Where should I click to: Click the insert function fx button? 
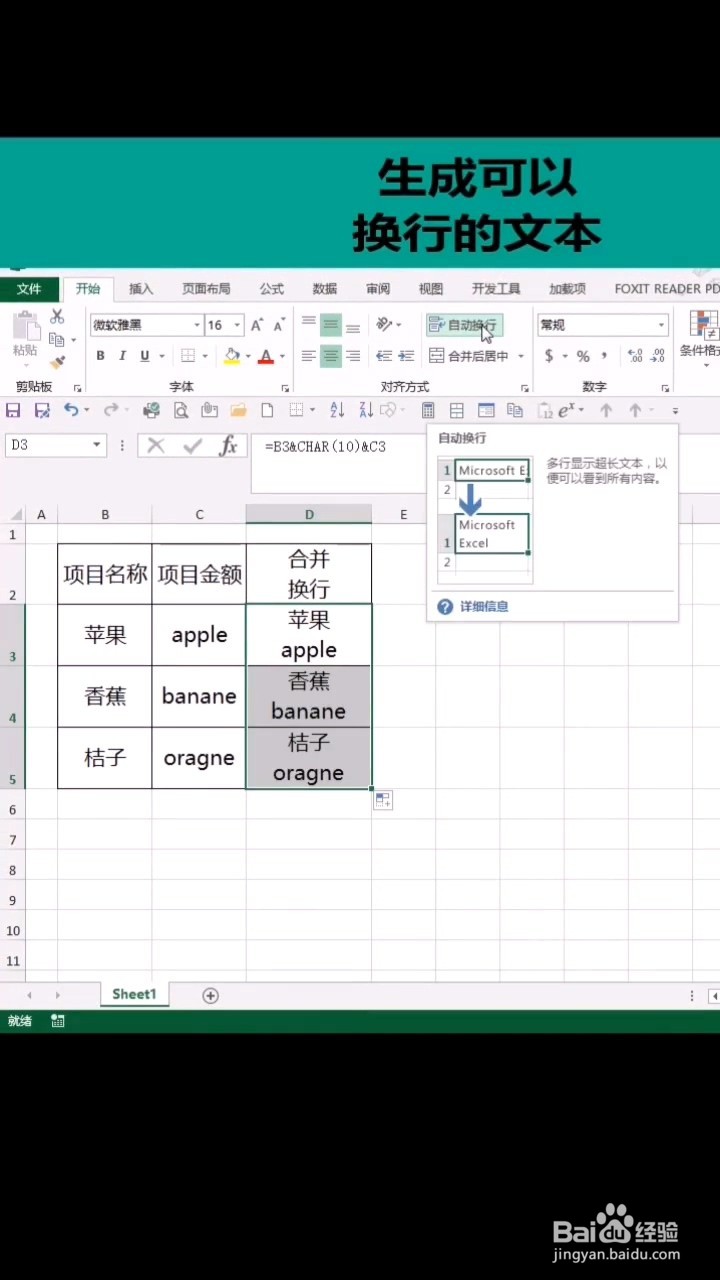[228, 446]
